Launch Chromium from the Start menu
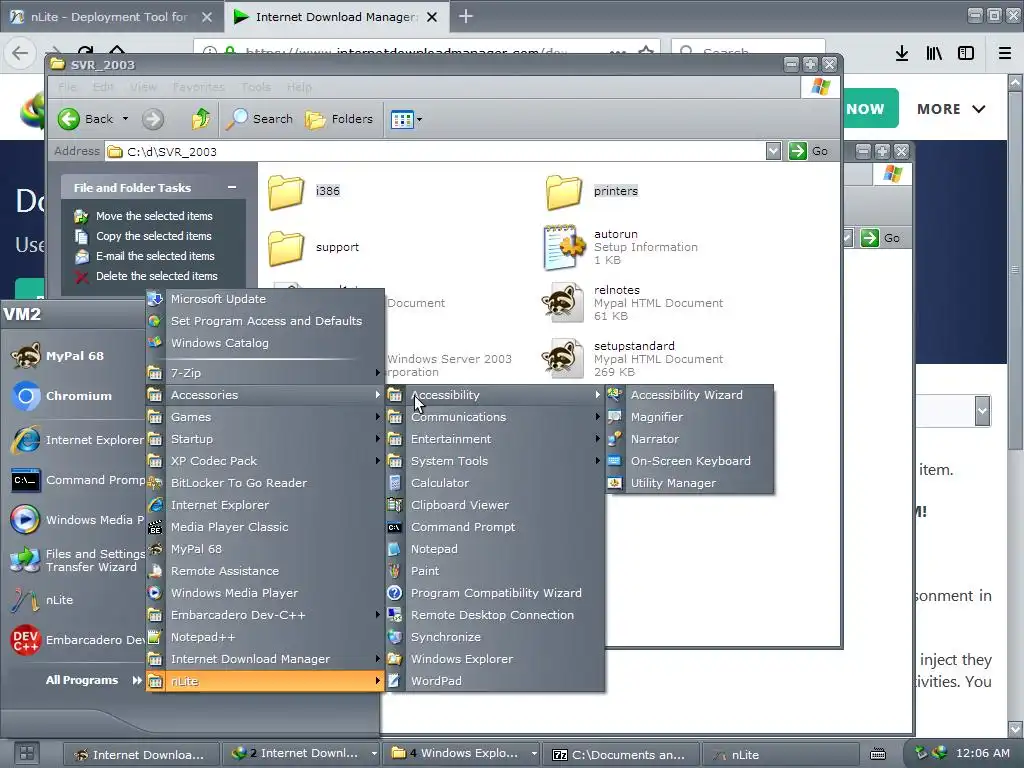The height and width of the screenshot is (768, 1024). [74, 396]
